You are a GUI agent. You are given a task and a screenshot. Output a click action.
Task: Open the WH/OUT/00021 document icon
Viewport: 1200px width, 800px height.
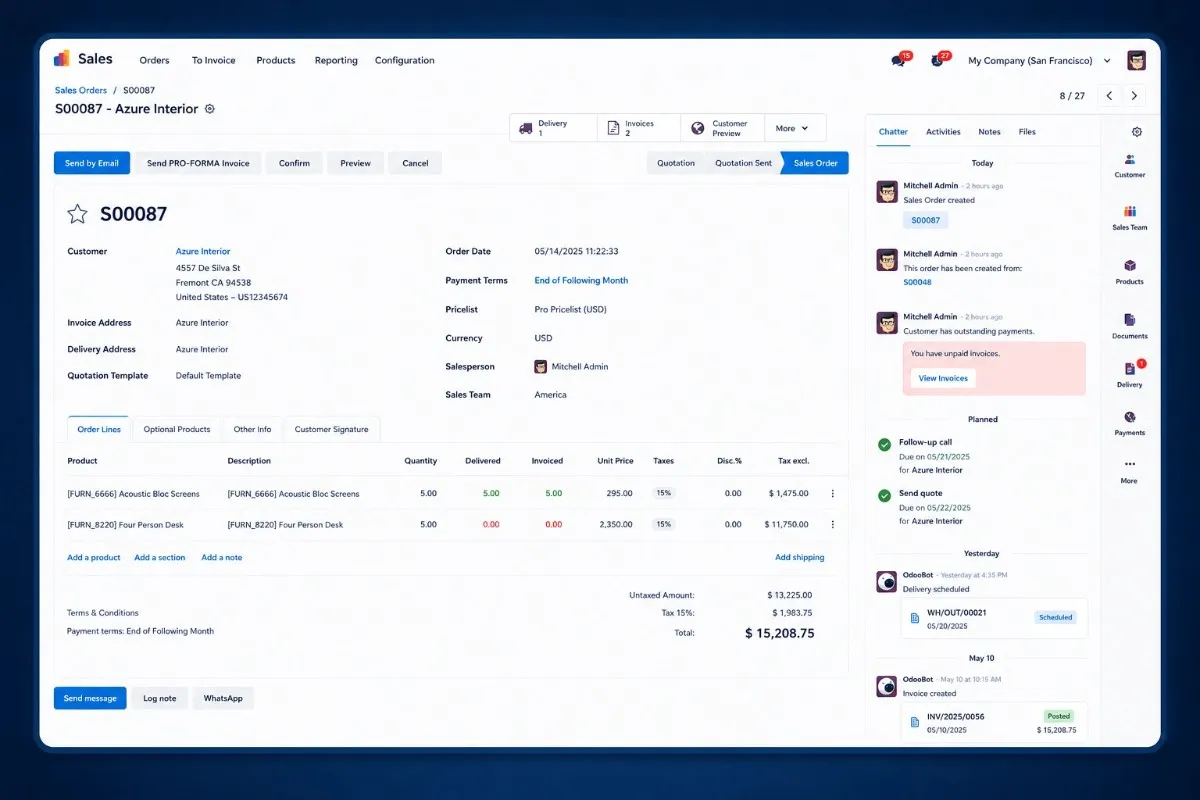[x=914, y=619]
